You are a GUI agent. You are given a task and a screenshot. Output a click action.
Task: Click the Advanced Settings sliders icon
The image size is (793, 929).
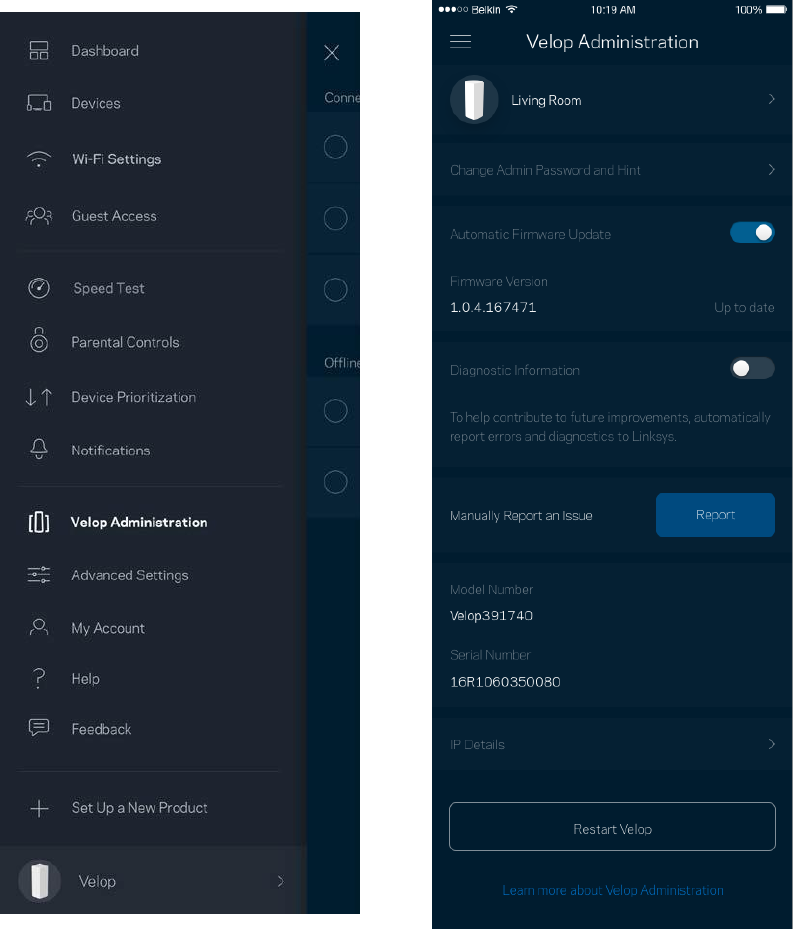39,575
